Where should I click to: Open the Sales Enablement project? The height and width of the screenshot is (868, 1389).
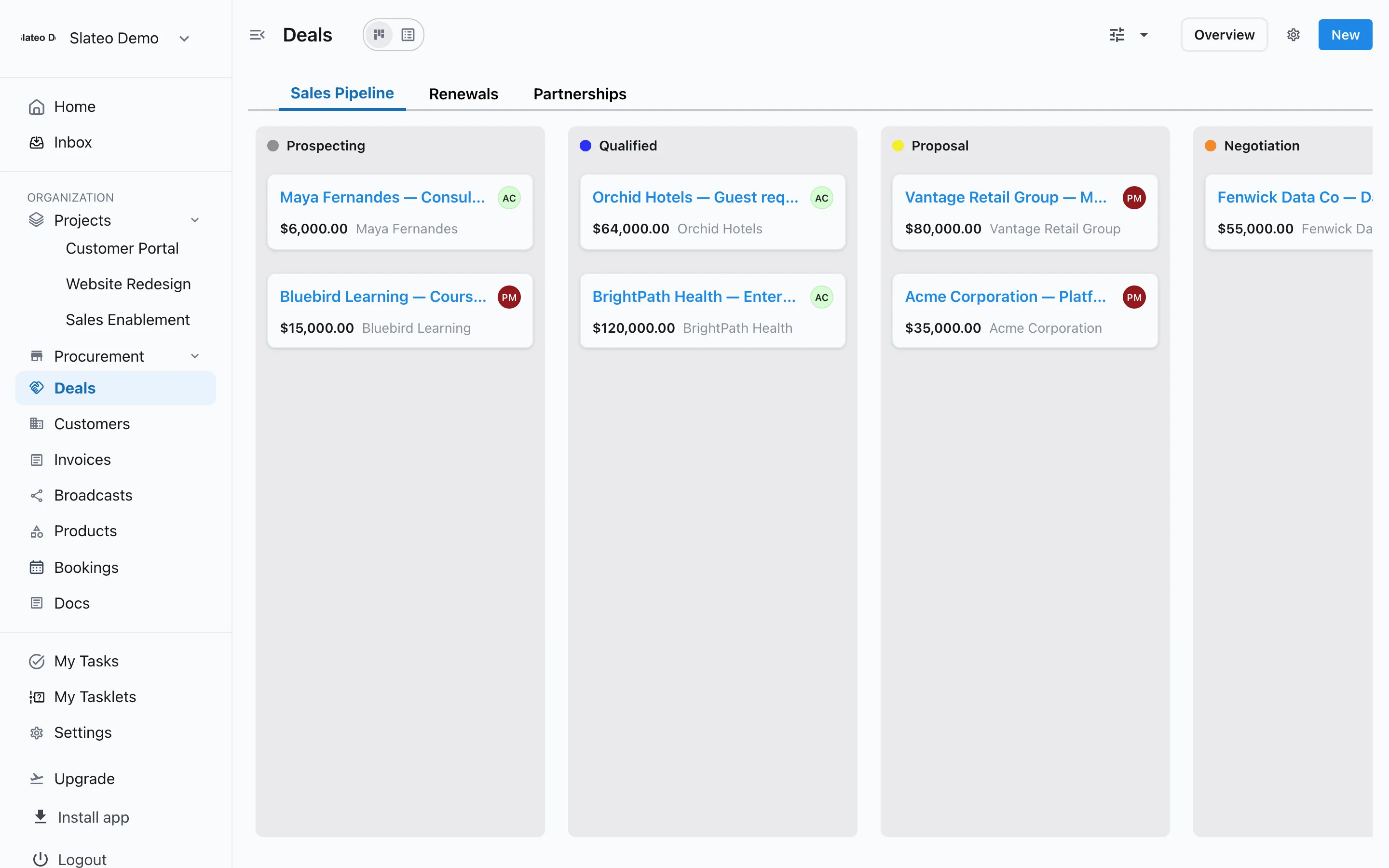coord(127,320)
